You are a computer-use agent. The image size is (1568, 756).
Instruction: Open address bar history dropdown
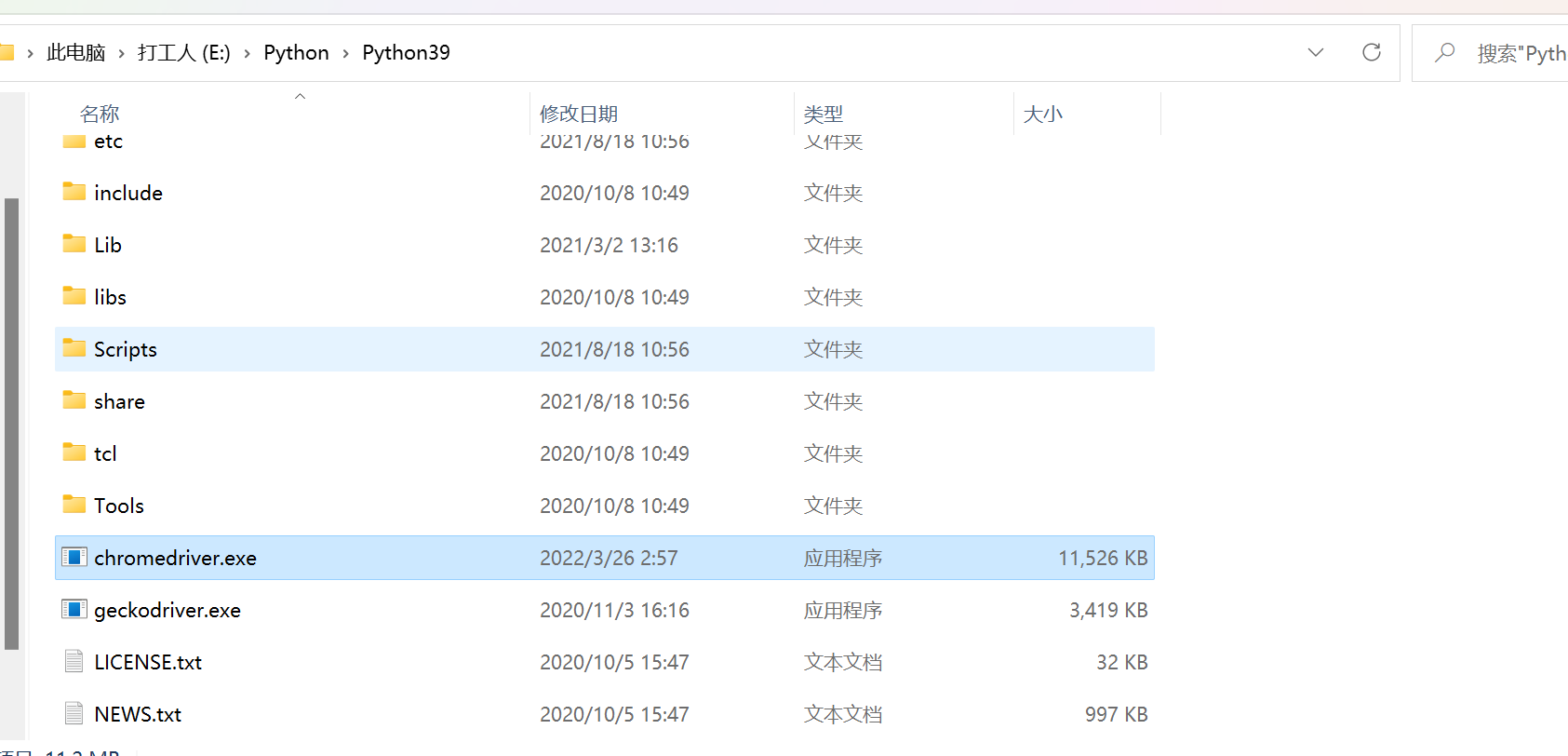(1316, 52)
